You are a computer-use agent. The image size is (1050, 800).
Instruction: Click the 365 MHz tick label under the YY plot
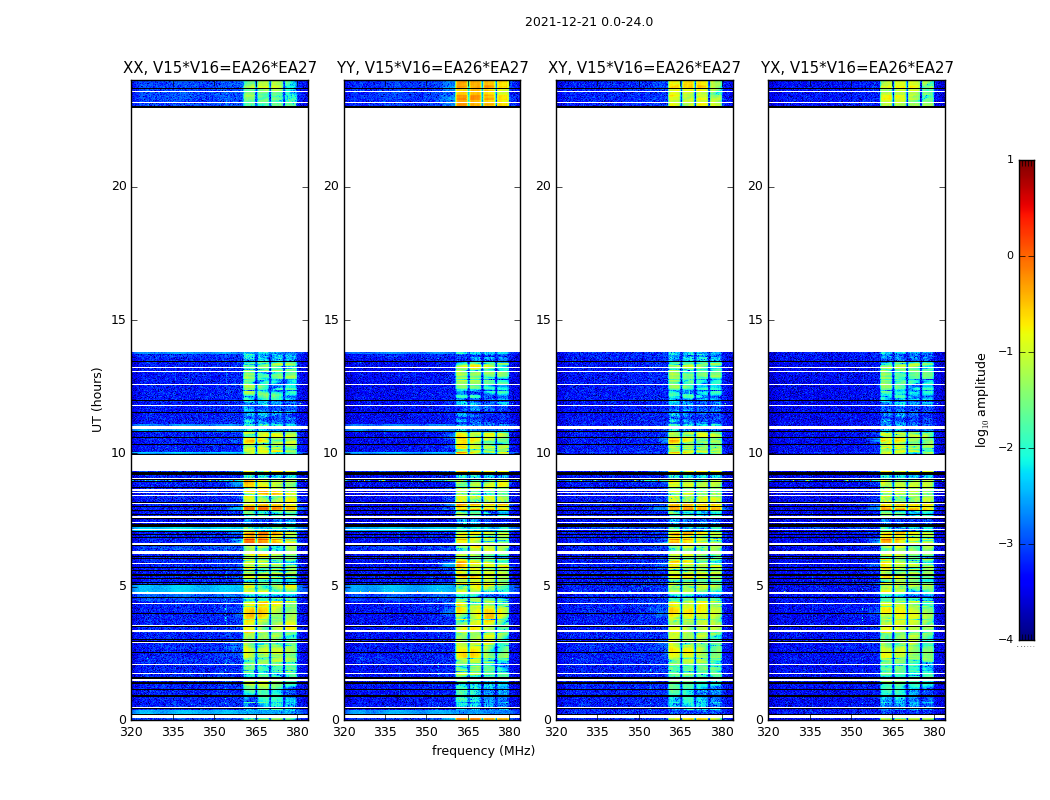[x=468, y=732]
